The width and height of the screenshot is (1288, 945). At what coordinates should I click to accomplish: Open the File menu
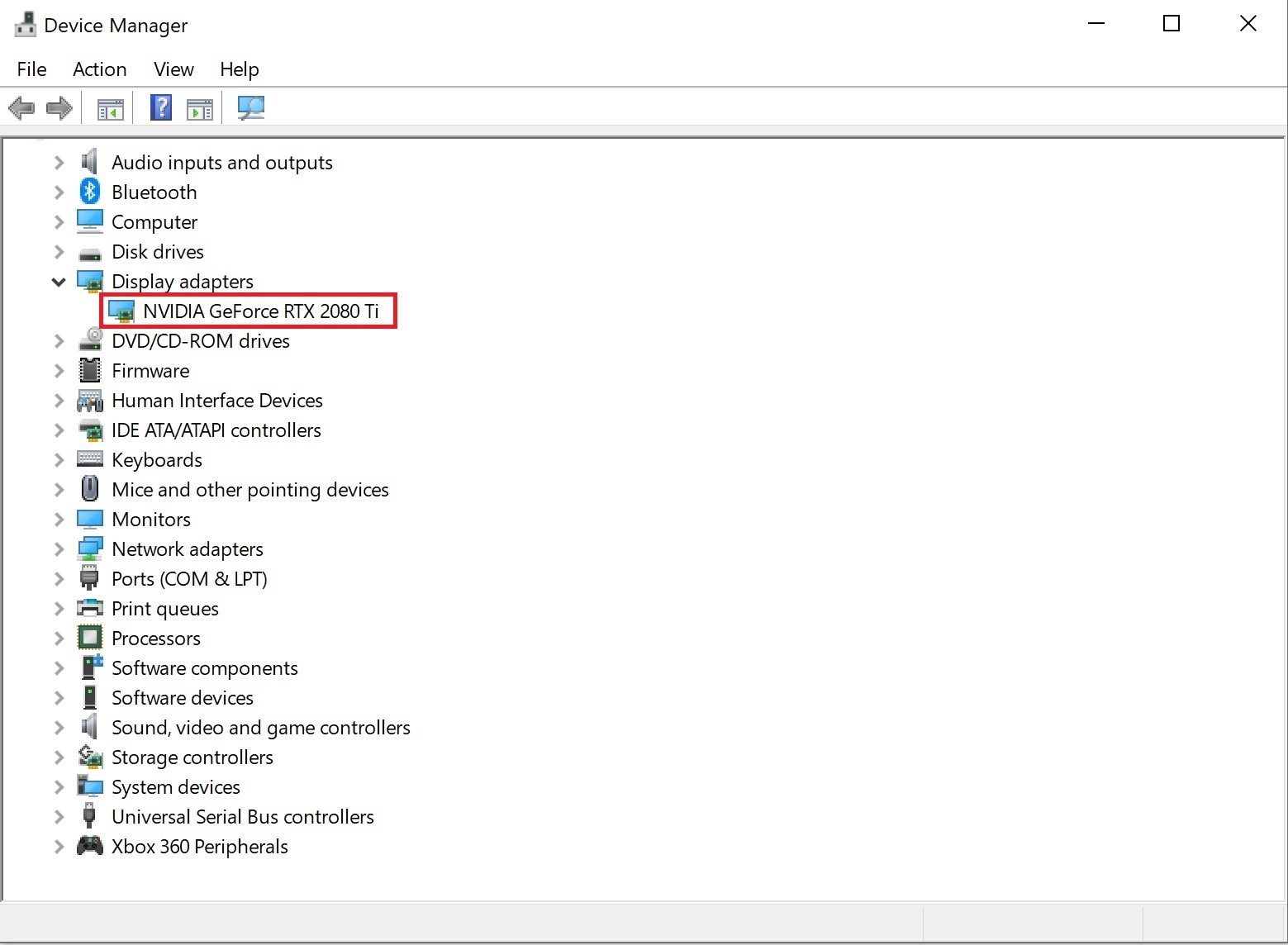(x=31, y=69)
